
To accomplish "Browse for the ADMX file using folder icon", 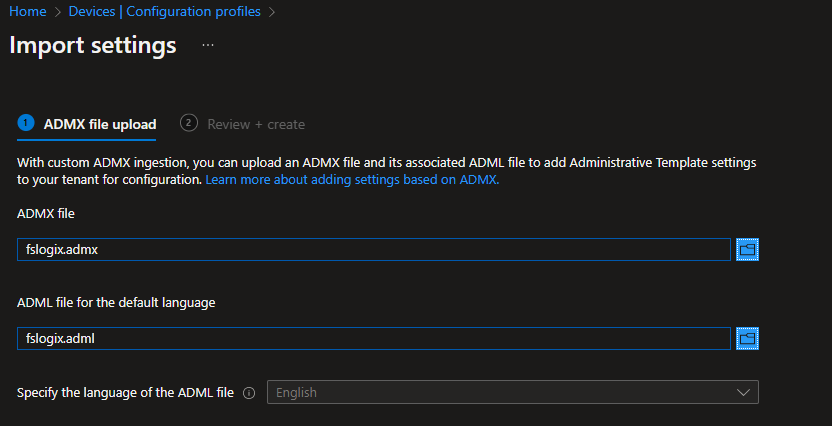I will tap(747, 250).
